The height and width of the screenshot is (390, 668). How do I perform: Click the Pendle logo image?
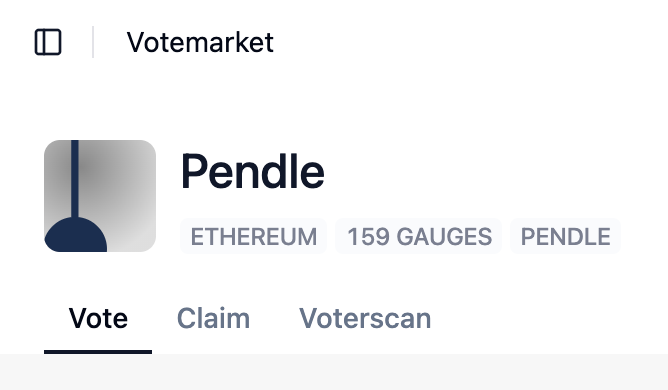tap(100, 196)
